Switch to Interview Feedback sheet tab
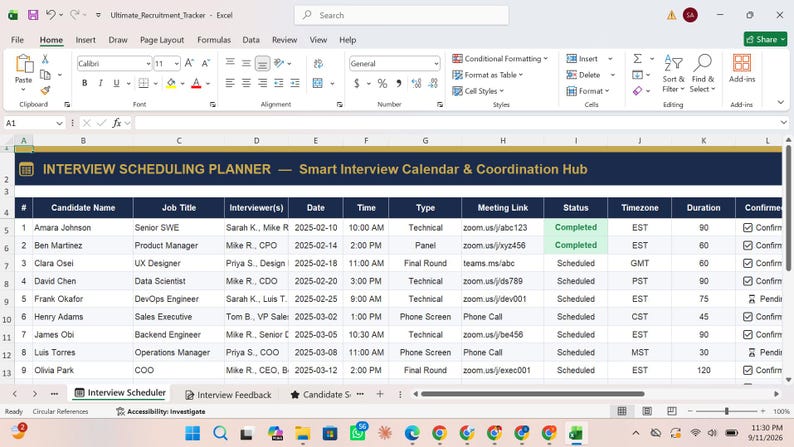The width and height of the screenshot is (794, 447). pyautogui.click(x=228, y=394)
